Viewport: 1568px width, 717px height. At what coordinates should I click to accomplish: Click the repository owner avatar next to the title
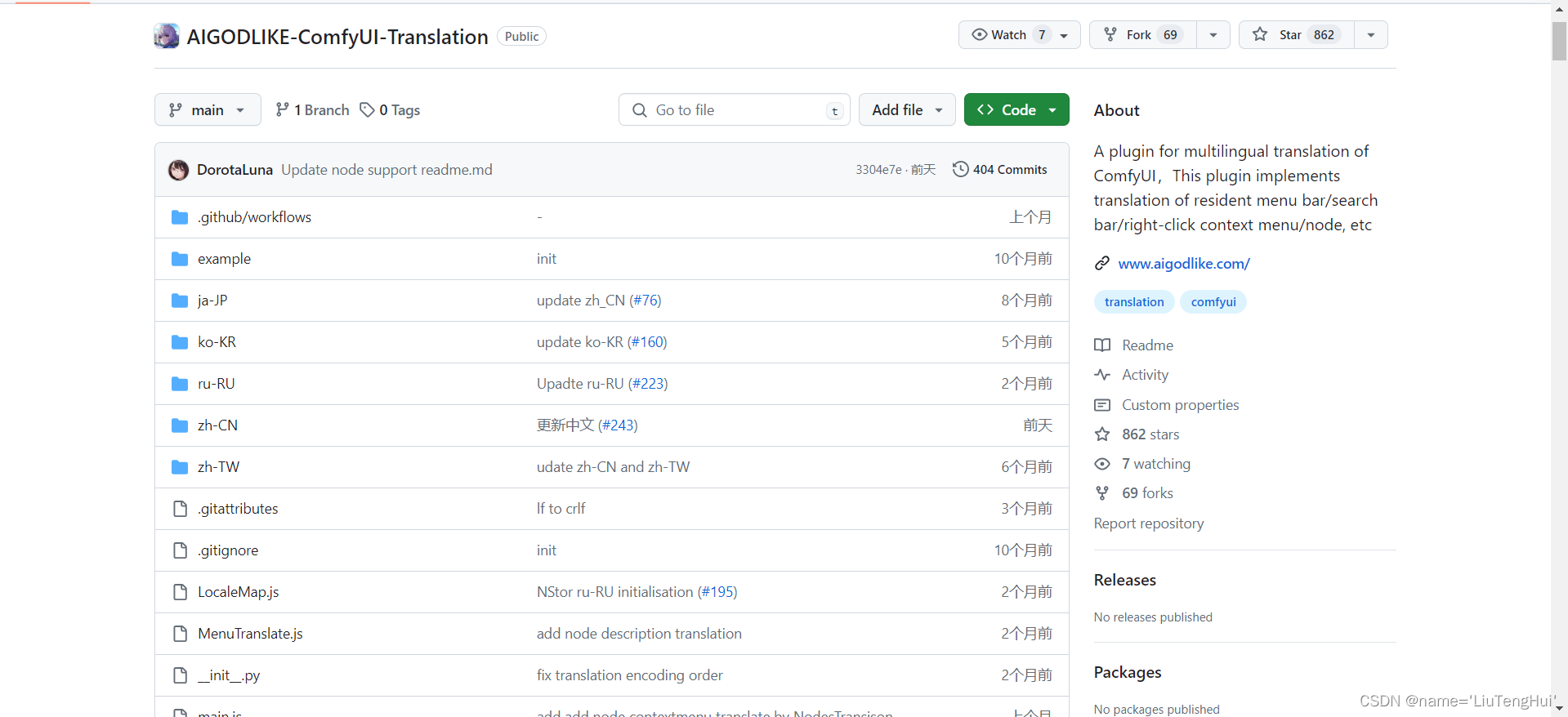pyautogui.click(x=167, y=36)
